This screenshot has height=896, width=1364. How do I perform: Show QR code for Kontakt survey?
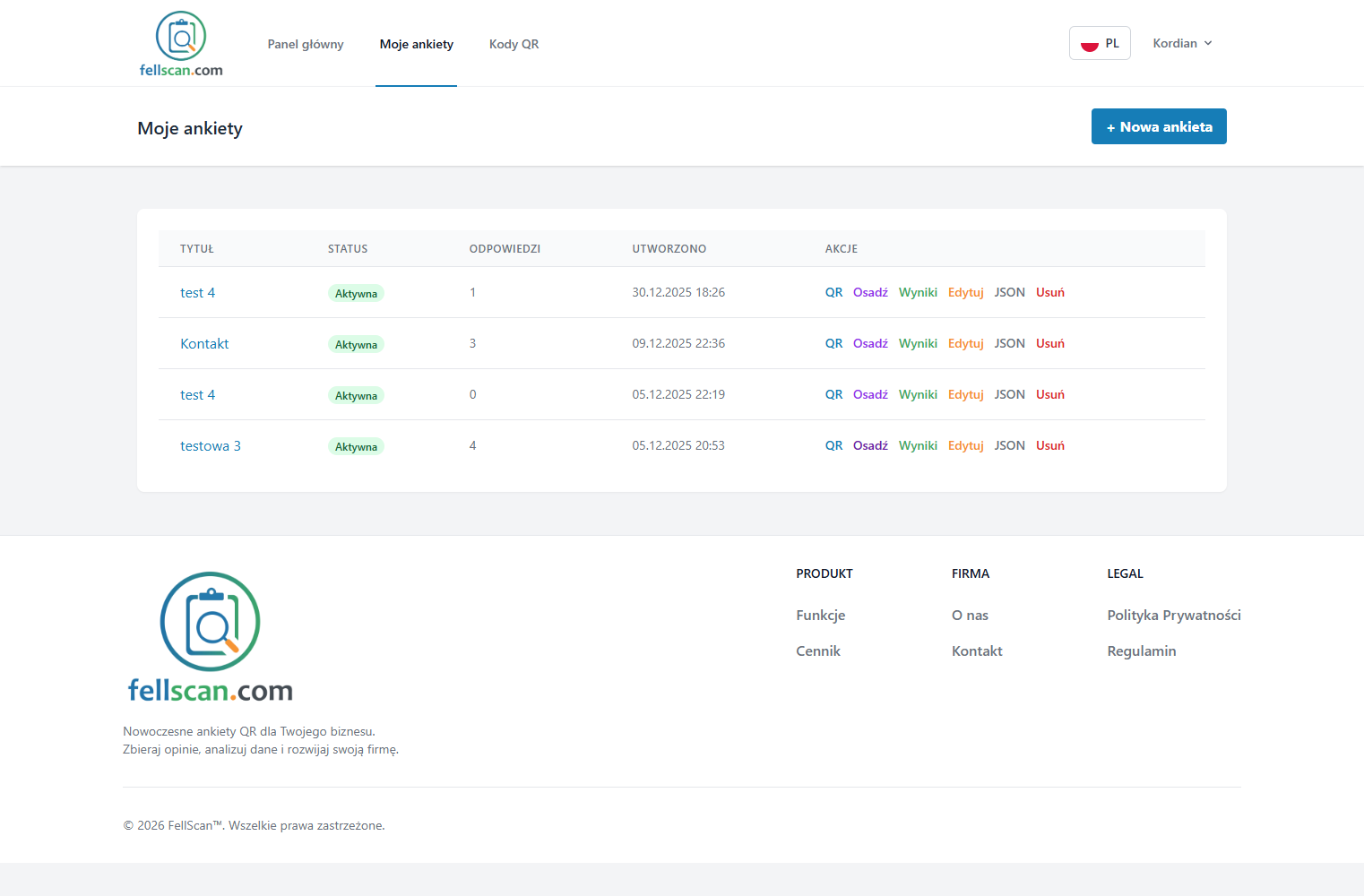[833, 344]
